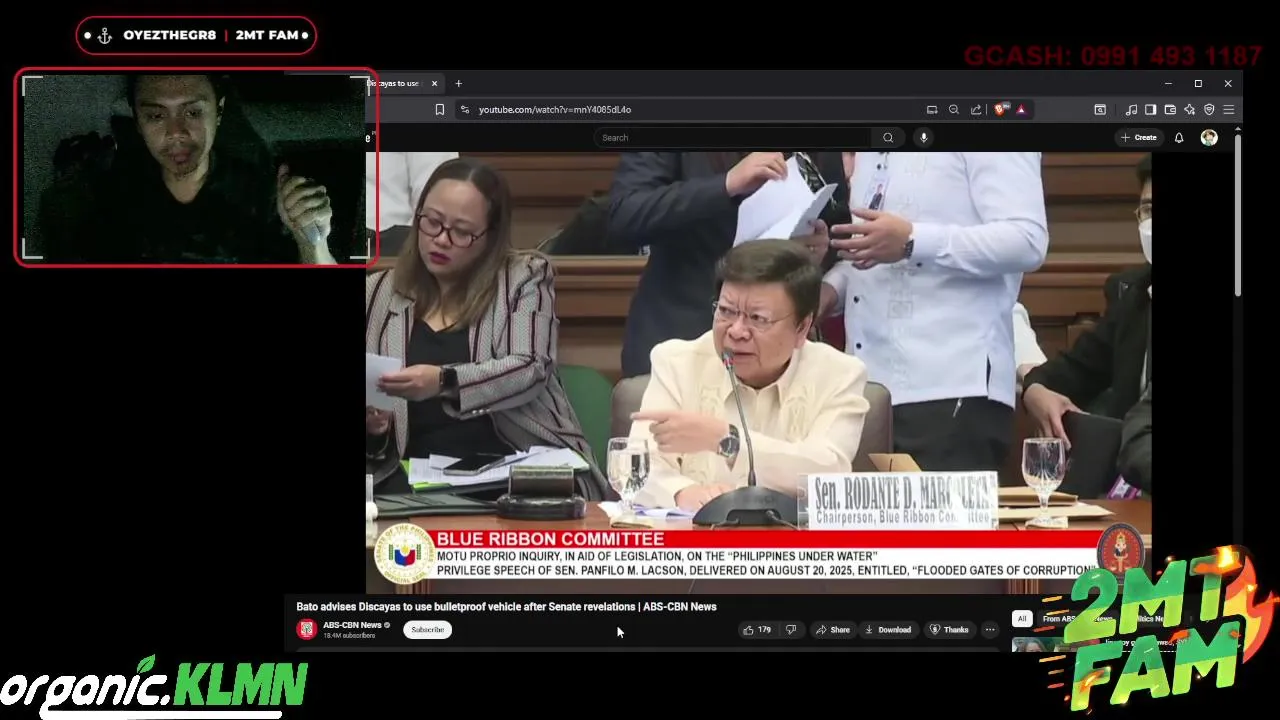Image resolution: width=1280 pixels, height=720 pixels.
Task: Open the Leo AI sparkle icon
Action: (1189, 110)
